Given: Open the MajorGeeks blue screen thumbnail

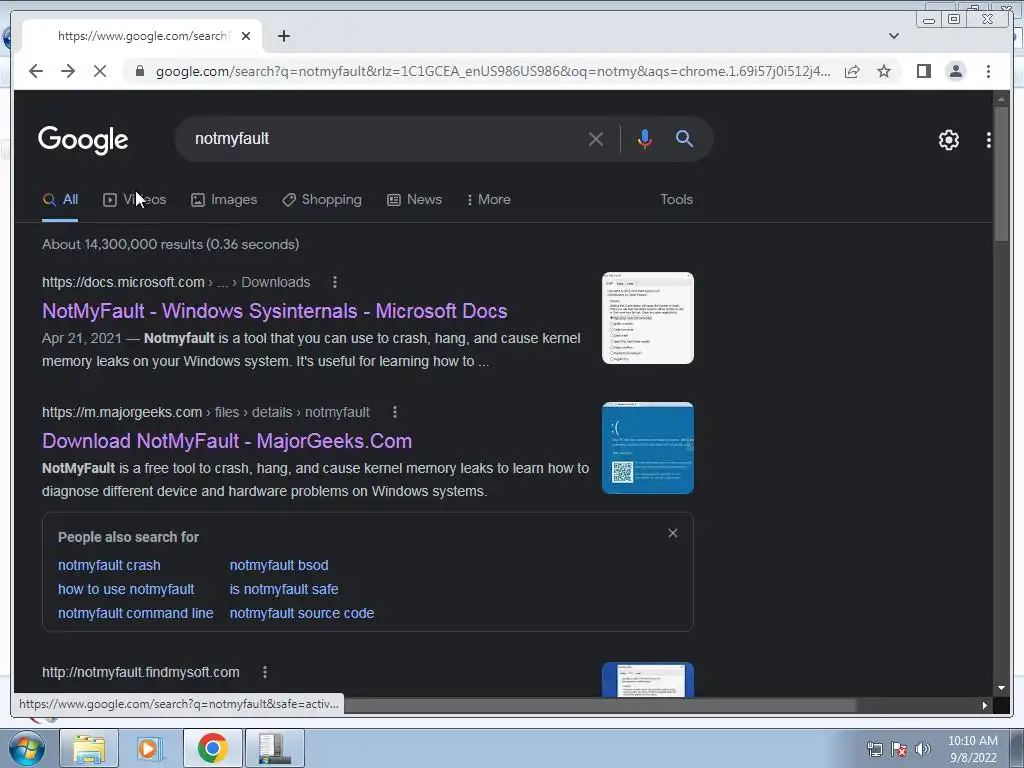Looking at the screenshot, I should [648, 448].
